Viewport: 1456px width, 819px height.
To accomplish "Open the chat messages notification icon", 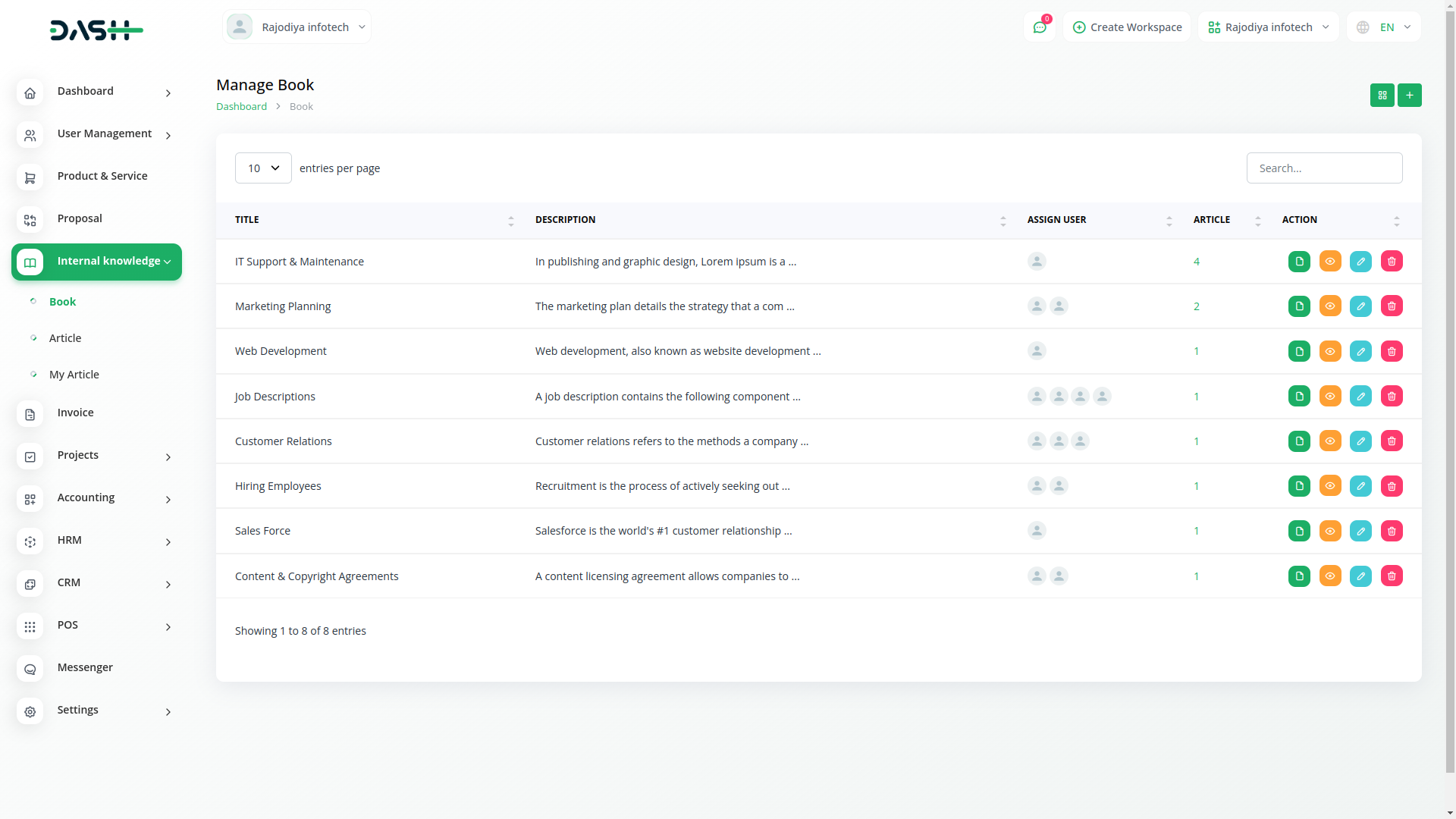I will point(1039,27).
